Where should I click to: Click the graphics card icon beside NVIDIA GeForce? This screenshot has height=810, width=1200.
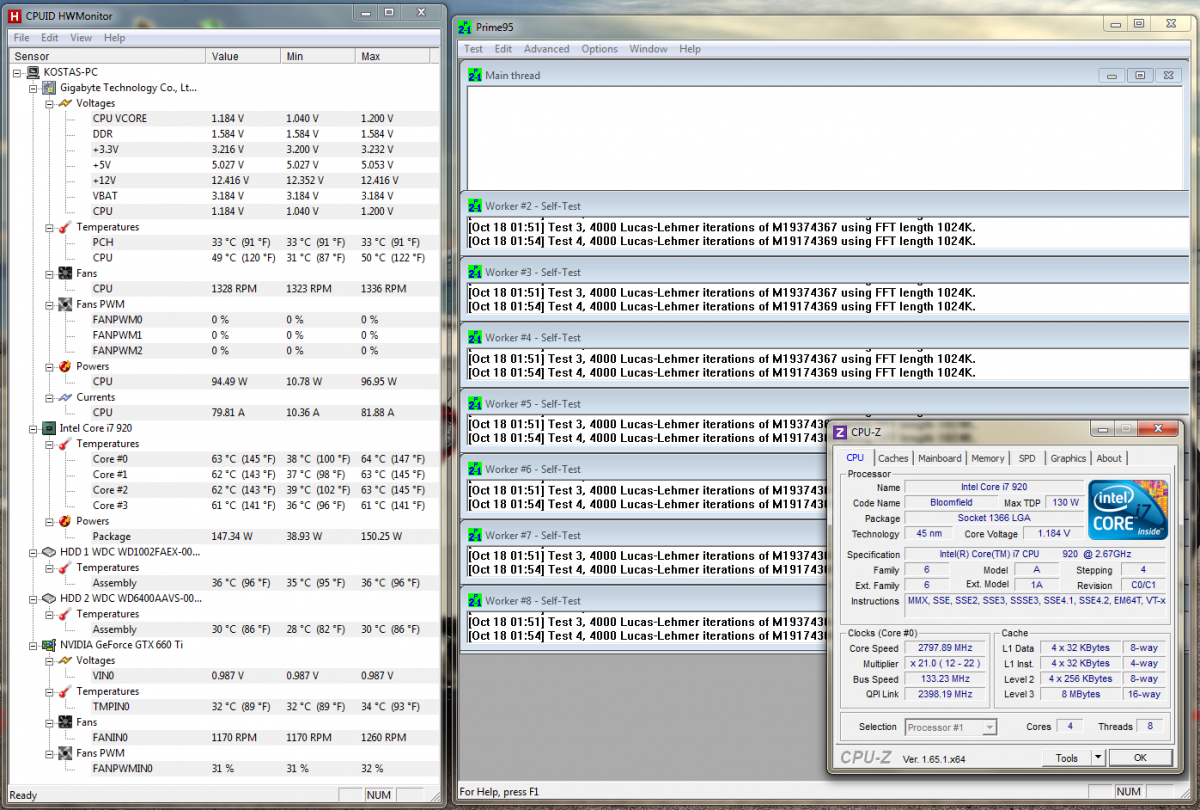click(x=49, y=645)
